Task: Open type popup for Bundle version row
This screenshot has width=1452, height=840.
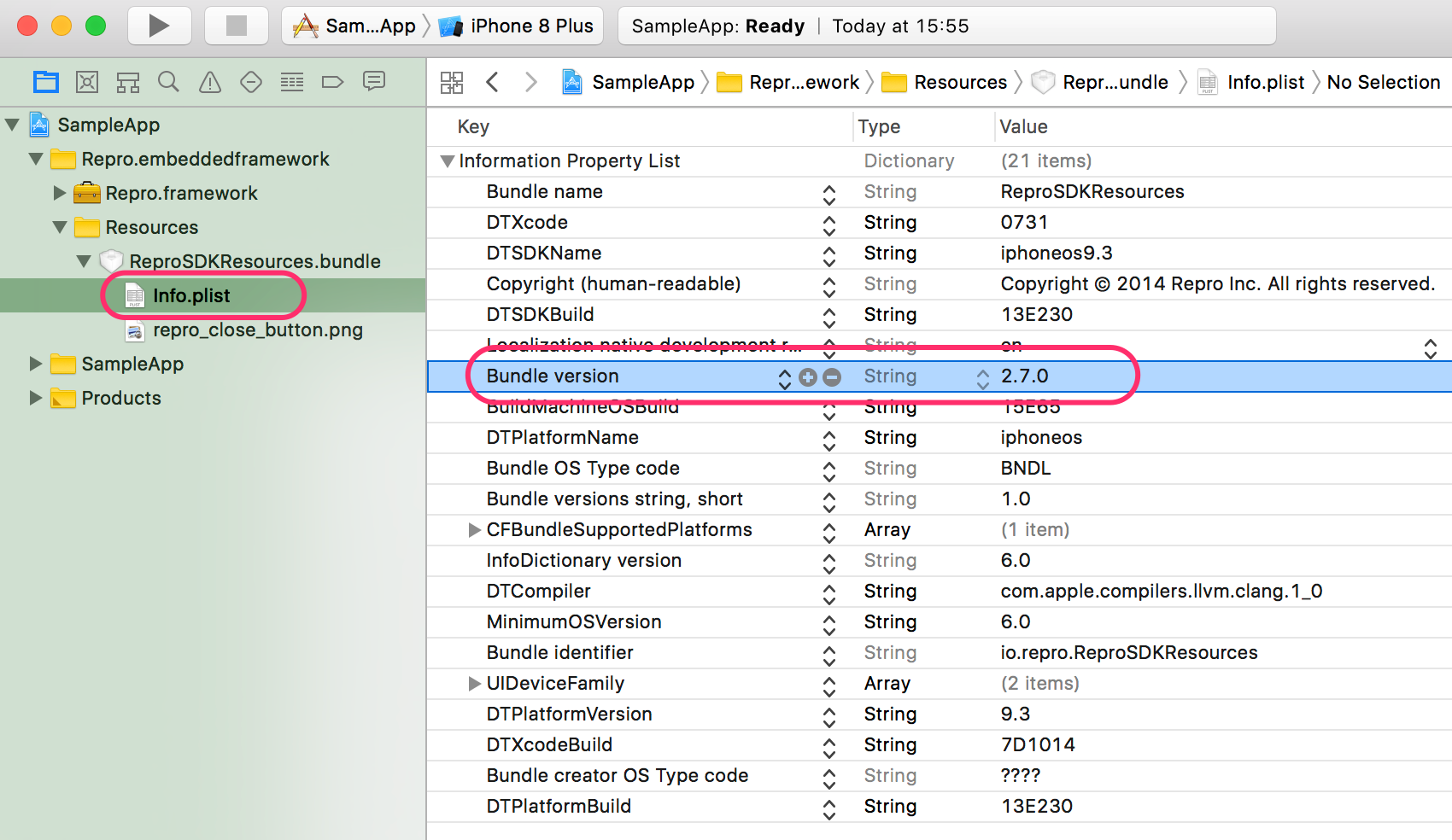Action: (x=983, y=379)
